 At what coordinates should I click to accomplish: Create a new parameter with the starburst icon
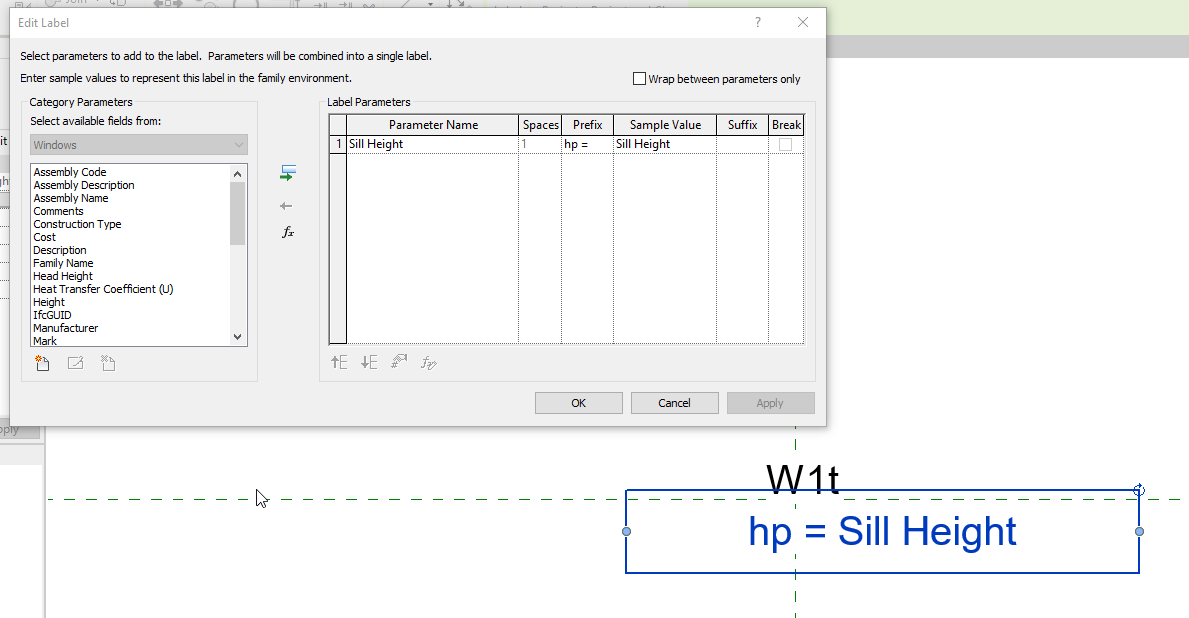41,363
